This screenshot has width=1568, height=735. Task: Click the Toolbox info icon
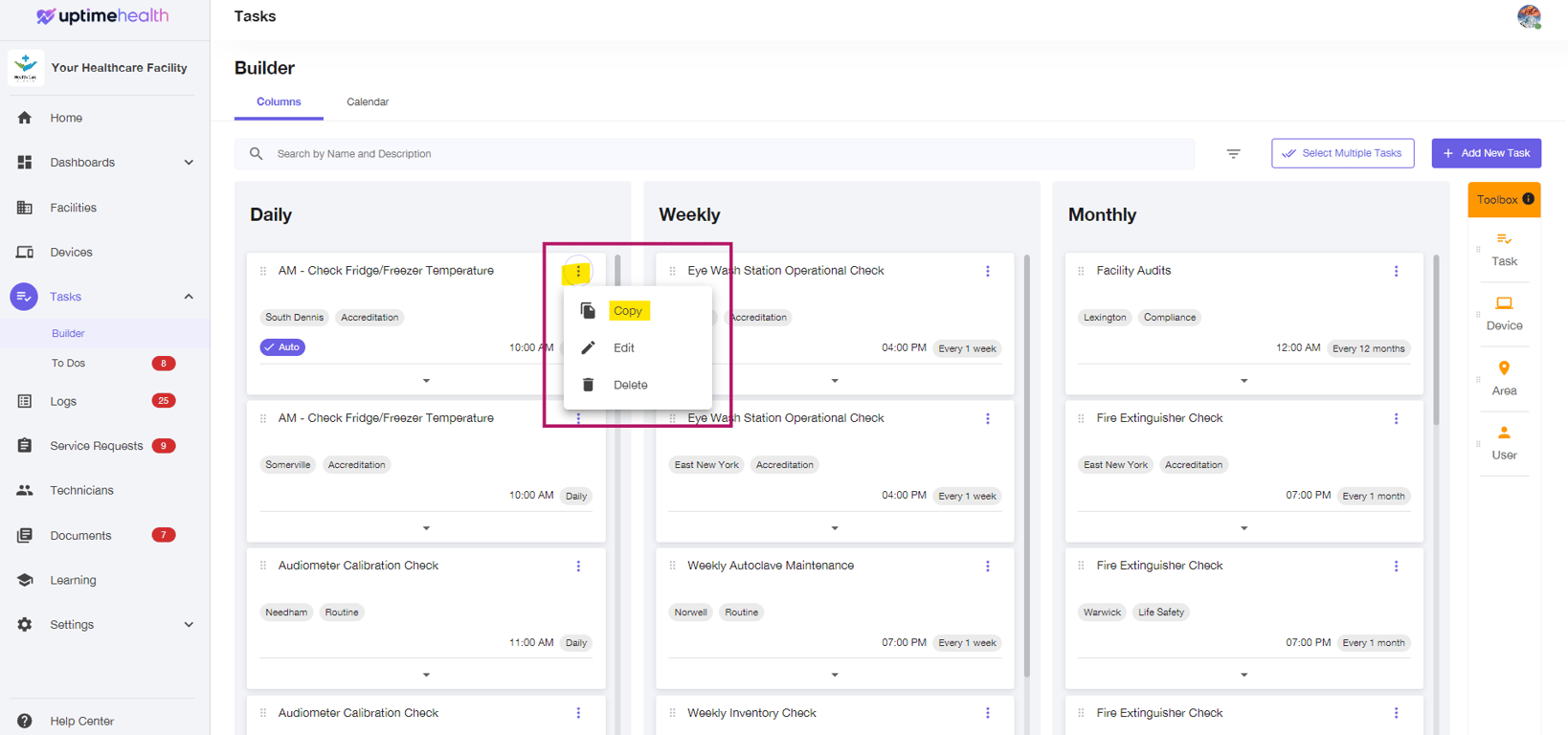1528,199
